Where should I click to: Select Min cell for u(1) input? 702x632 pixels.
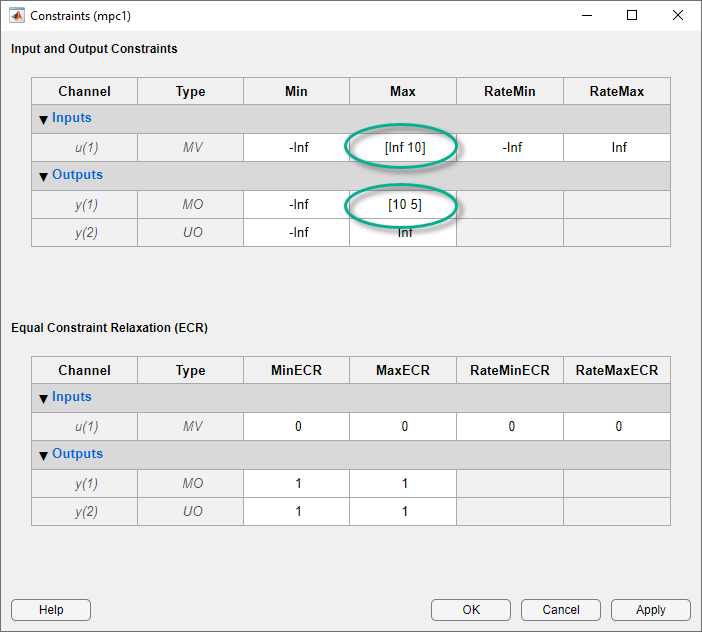point(297,147)
